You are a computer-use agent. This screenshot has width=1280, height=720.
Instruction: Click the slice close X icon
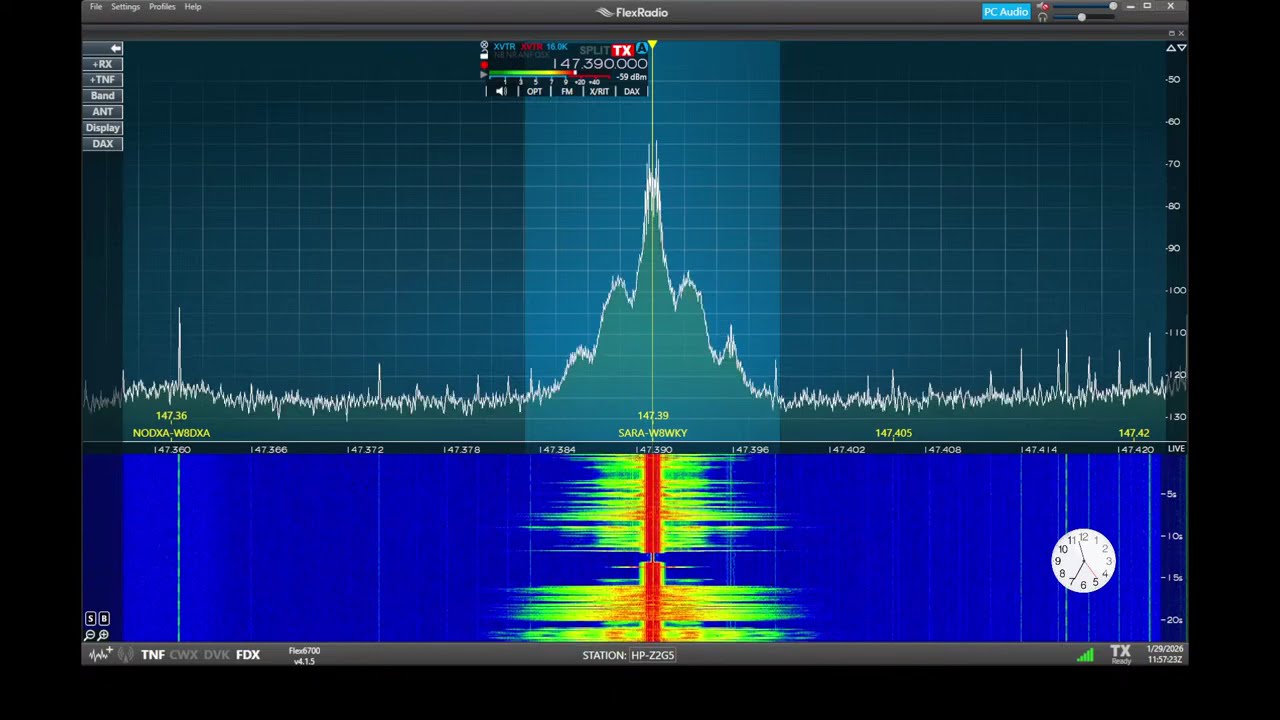[484, 45]
